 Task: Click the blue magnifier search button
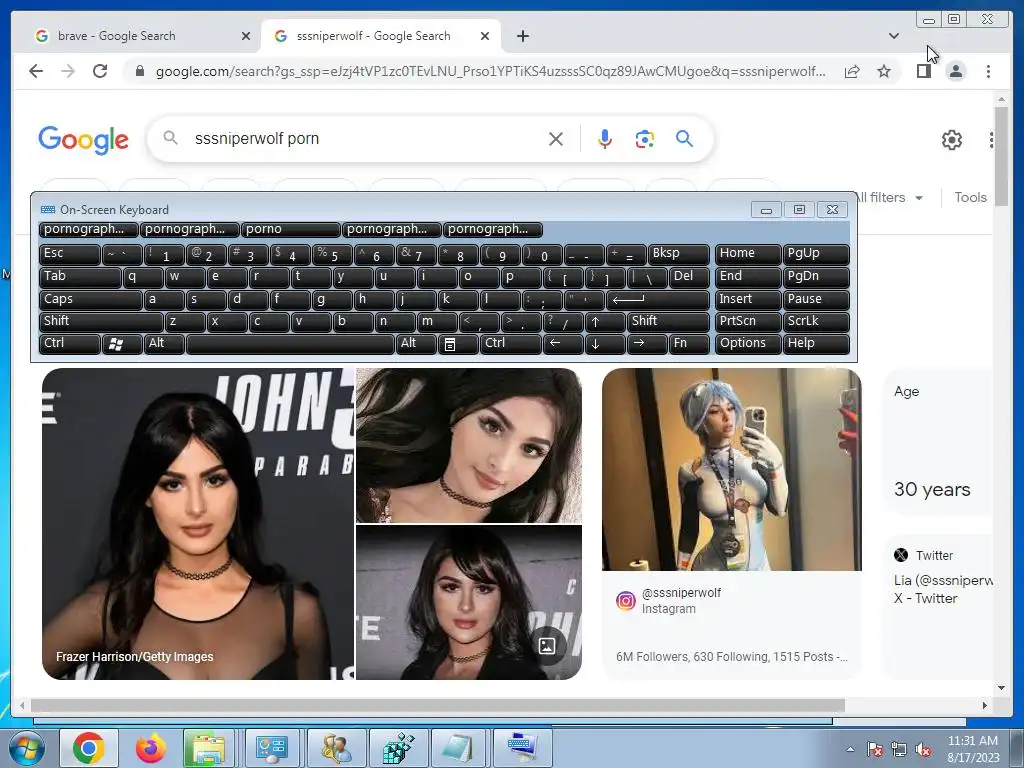684,138
